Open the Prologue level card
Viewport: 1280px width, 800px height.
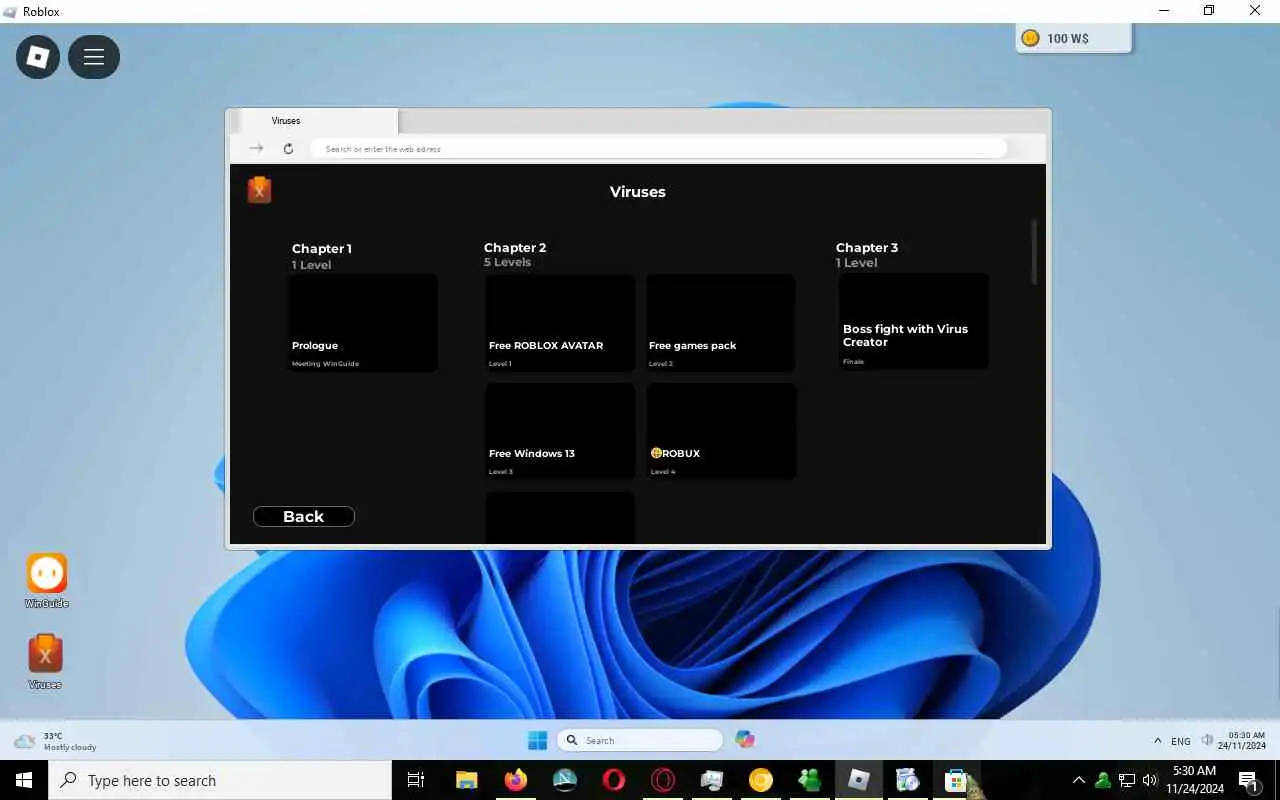pos(363,323)
